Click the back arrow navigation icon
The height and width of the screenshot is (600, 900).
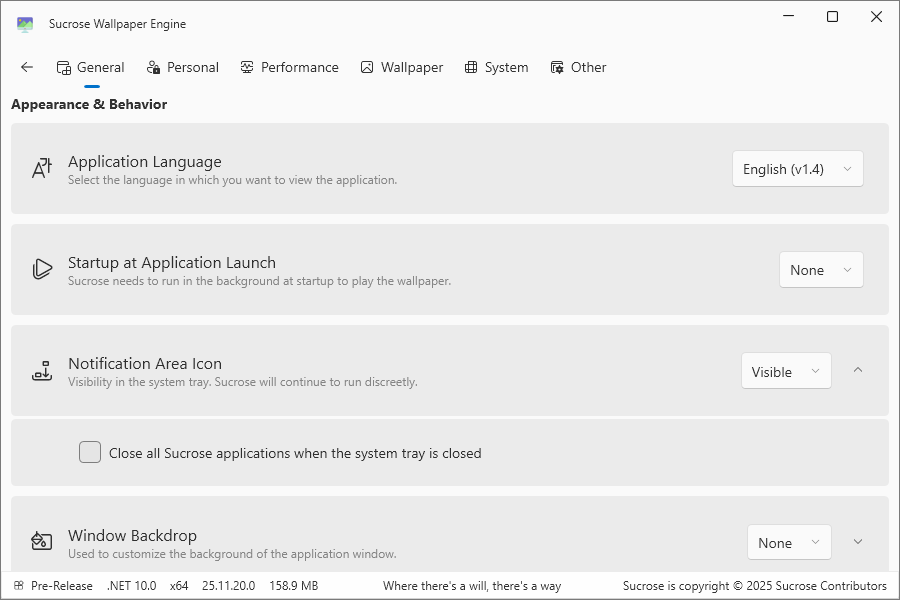click(x=27, y=67)
